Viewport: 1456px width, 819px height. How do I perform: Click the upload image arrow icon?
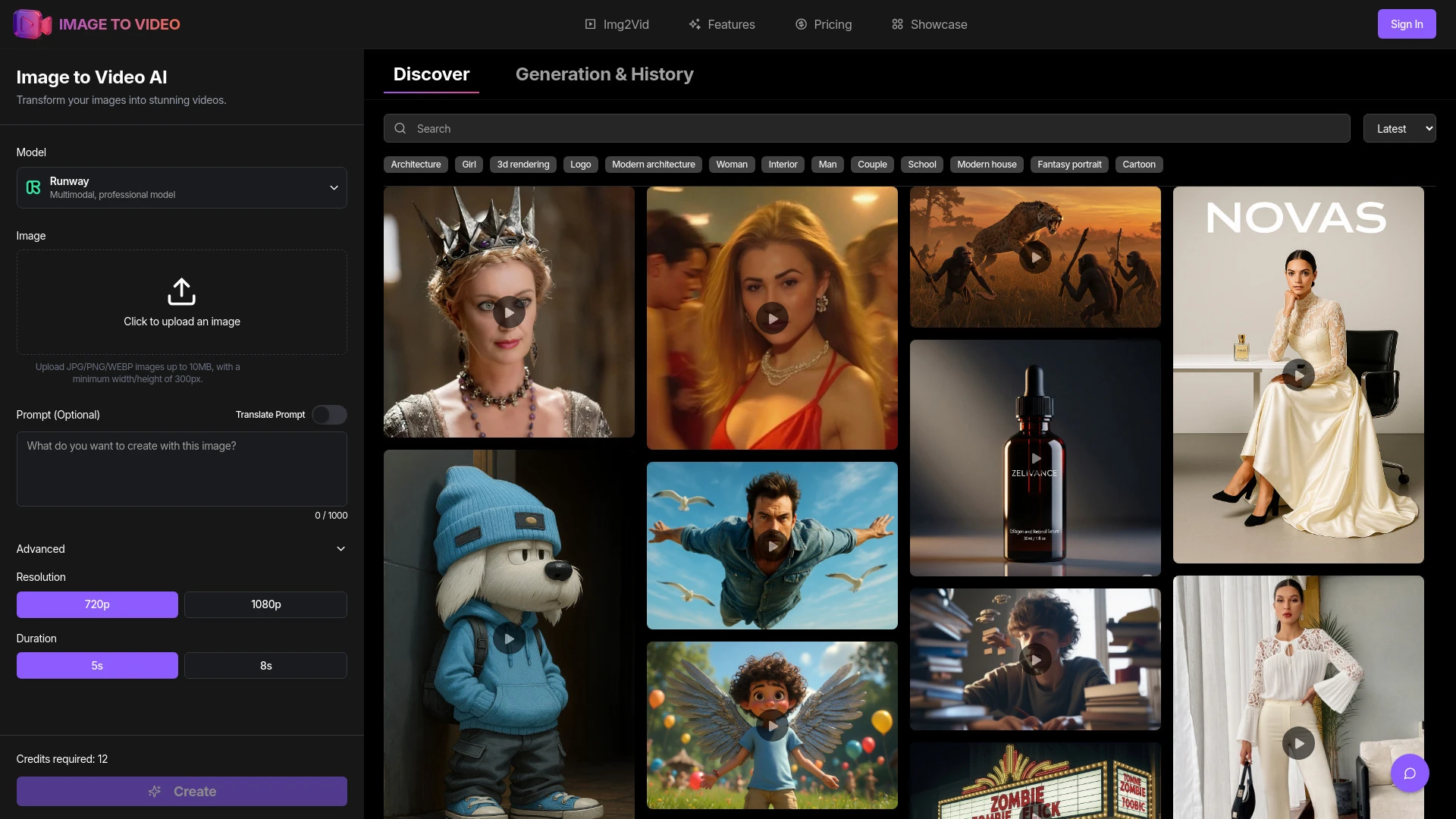point(181,291)
